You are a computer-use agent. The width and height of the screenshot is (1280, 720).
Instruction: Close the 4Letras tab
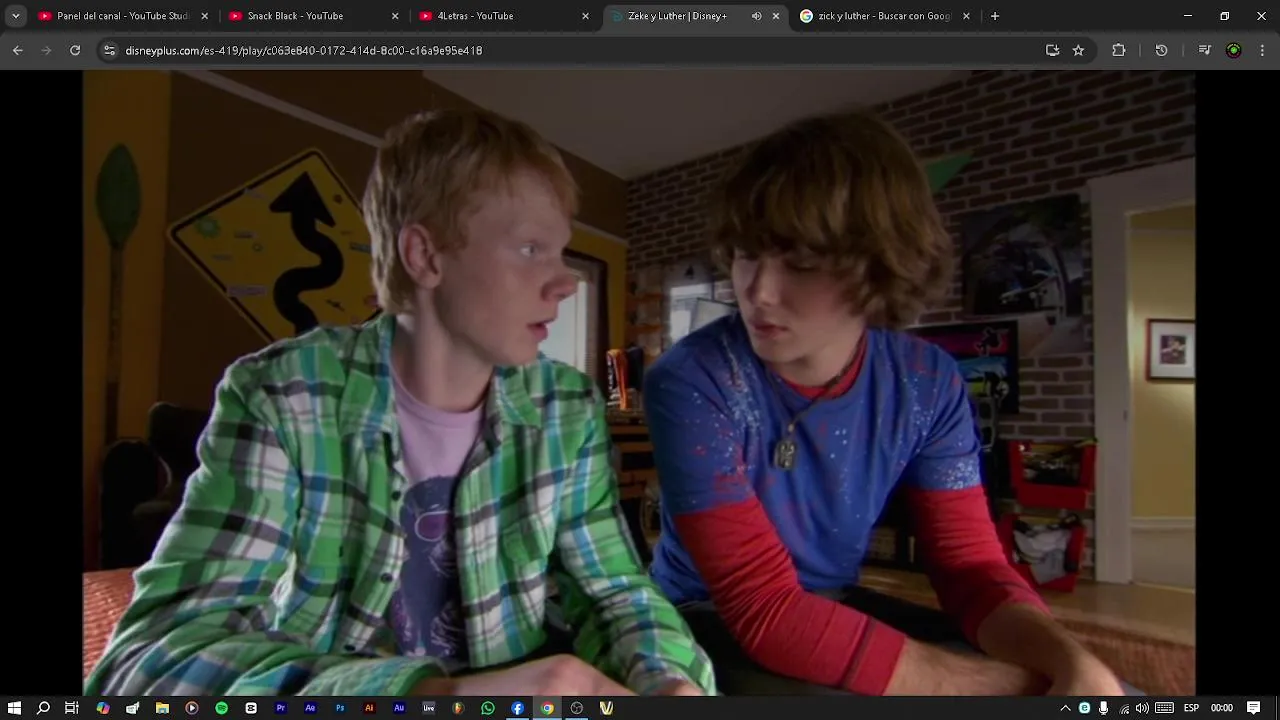point(585,16)
